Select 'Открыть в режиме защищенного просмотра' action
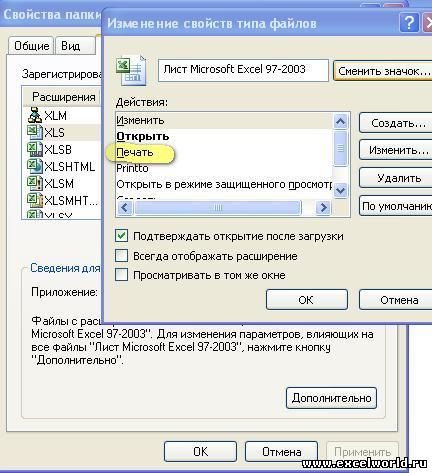 coord(224,184)
